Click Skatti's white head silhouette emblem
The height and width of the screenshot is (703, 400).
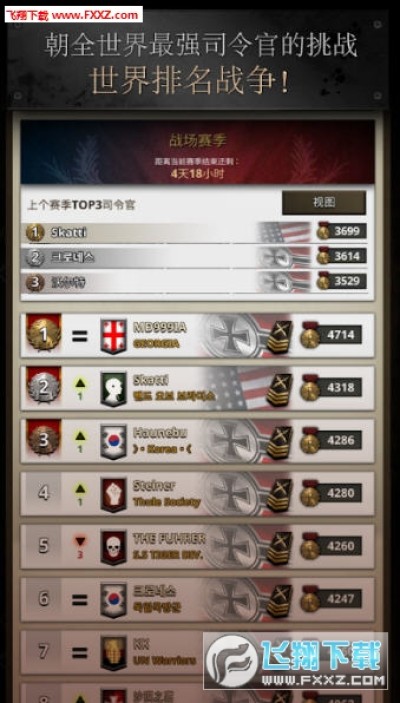tap(113, 389)
